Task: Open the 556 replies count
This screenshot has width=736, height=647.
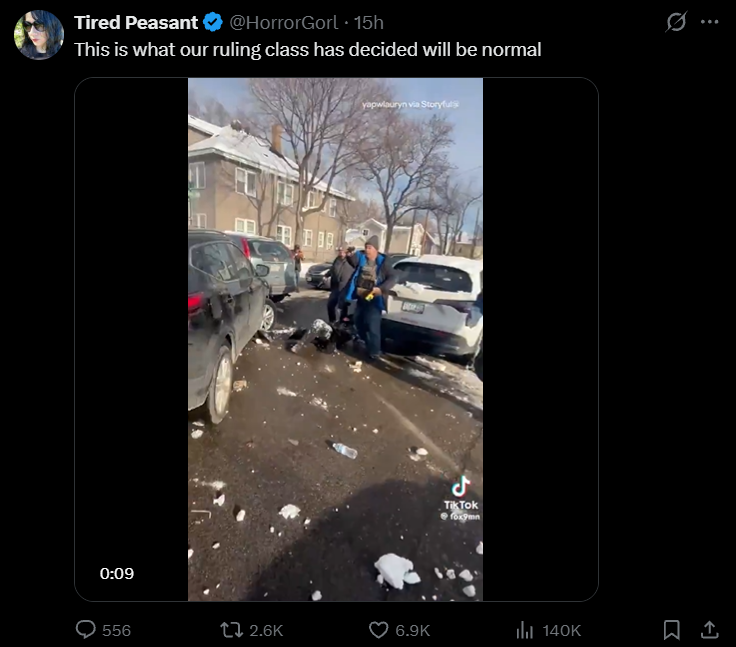Action: click(x=116, y=630)
